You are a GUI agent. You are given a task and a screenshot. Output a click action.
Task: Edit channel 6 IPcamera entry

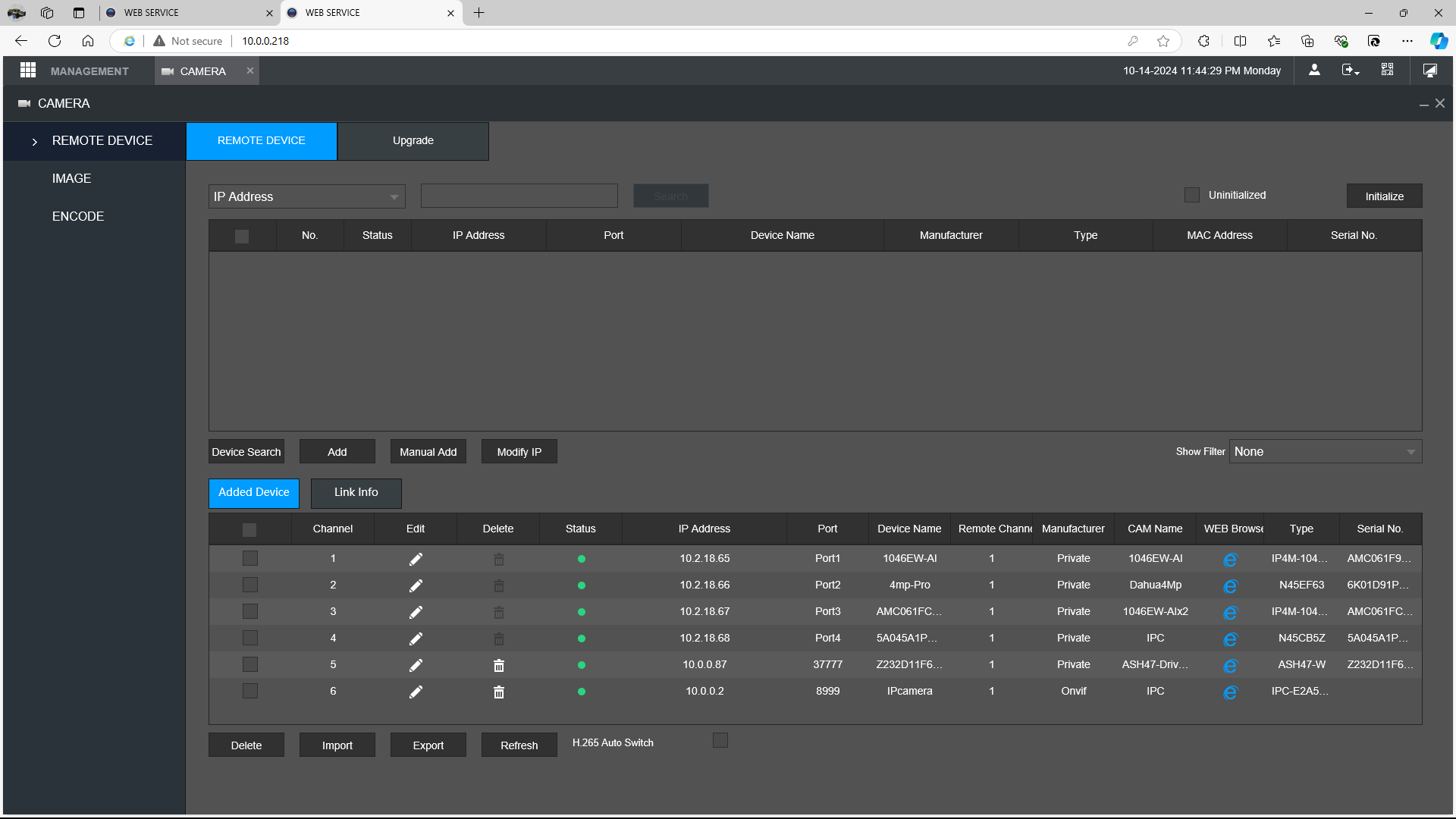click(416, 692)
